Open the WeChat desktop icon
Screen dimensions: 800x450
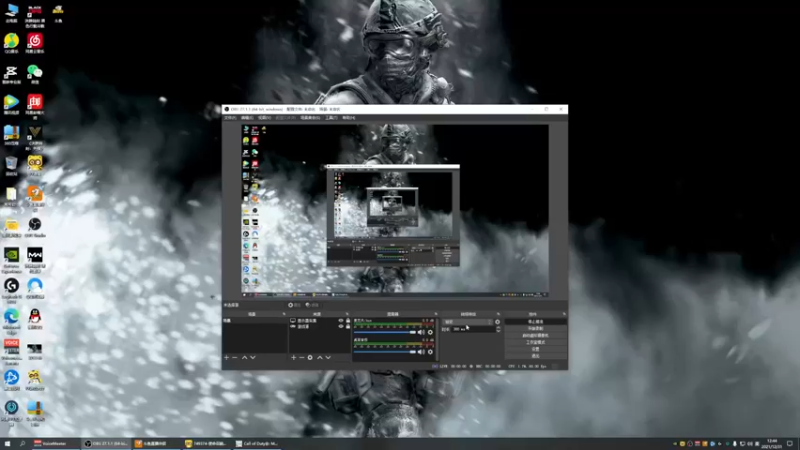(35, 74)
